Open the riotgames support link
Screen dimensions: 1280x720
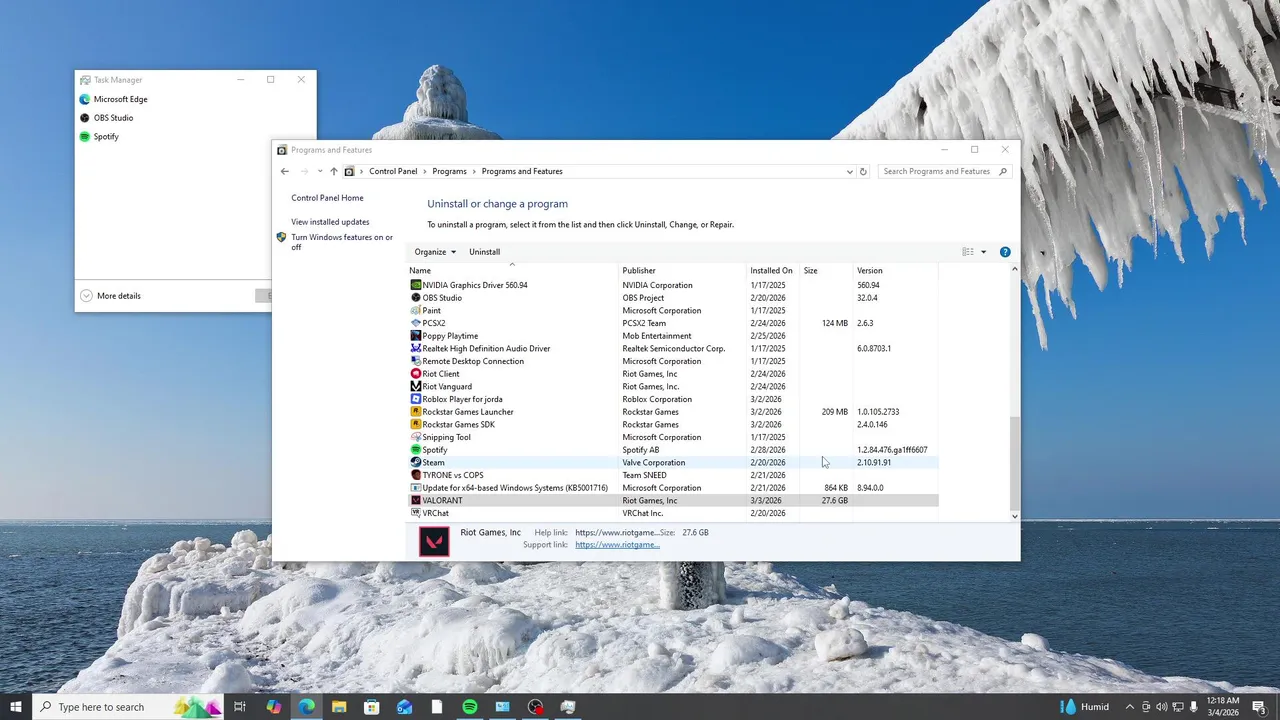pos(617,545)
